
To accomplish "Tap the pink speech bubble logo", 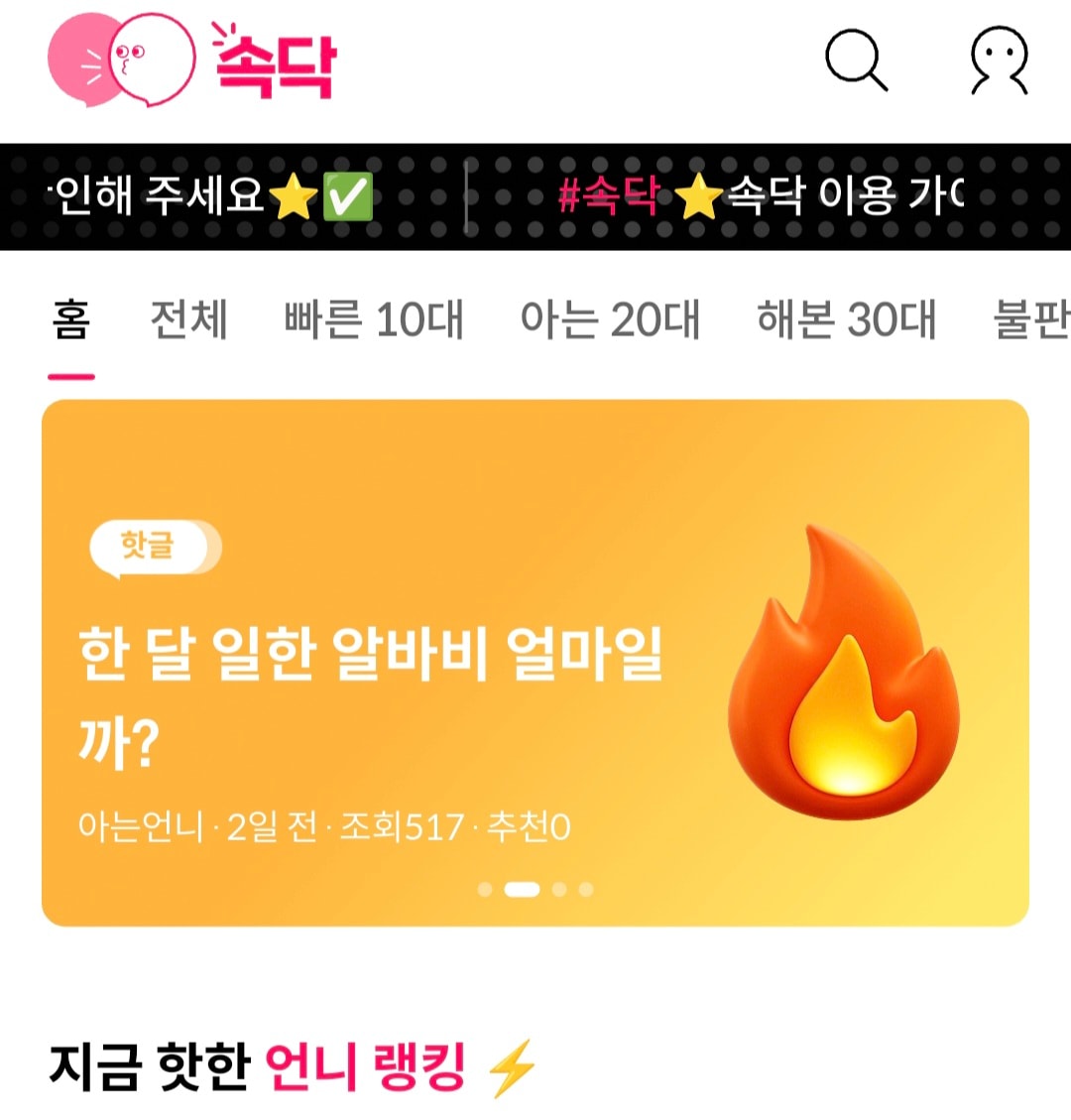I will point(121,60).
